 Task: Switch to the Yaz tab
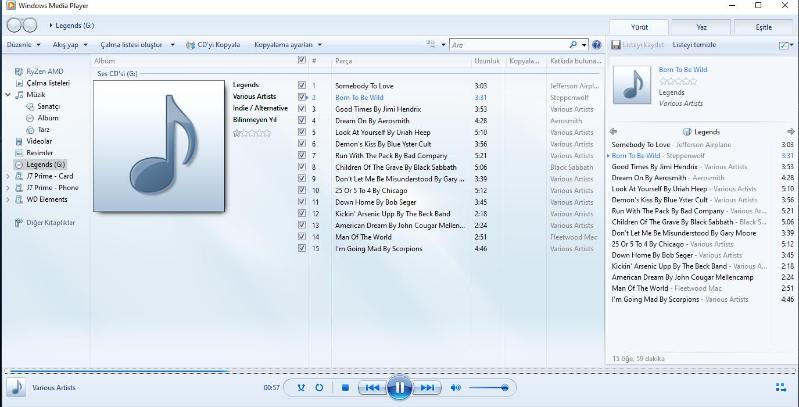701,28
